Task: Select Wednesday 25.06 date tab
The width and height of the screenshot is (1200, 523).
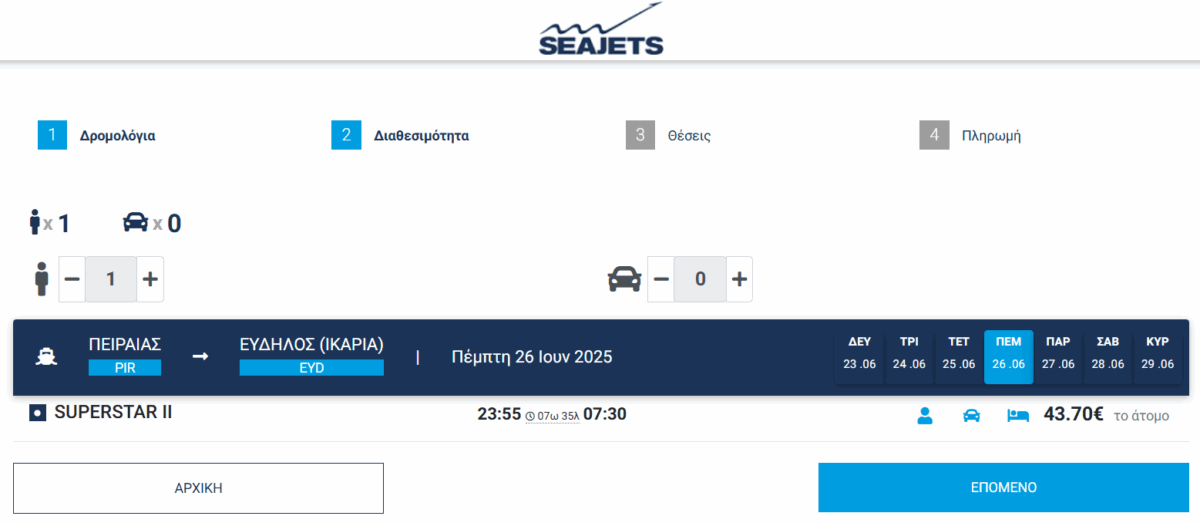Action: pos(959,357)
